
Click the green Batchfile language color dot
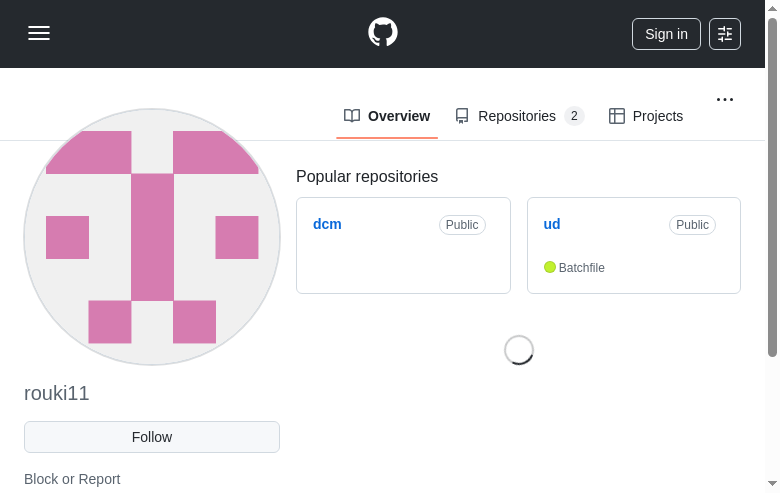pyautogui.click(x=550, y=267)
